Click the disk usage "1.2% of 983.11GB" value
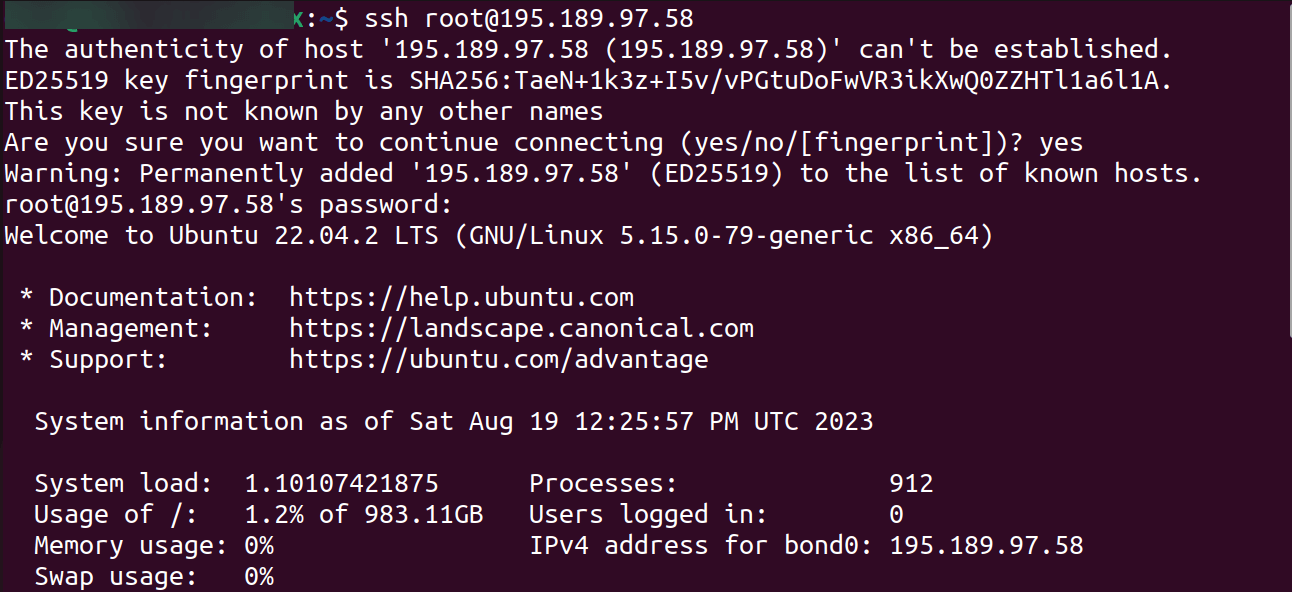Image resolution: width=1292 pixels, height=592 pixels. pyautogui.click(x=364, y=514)
